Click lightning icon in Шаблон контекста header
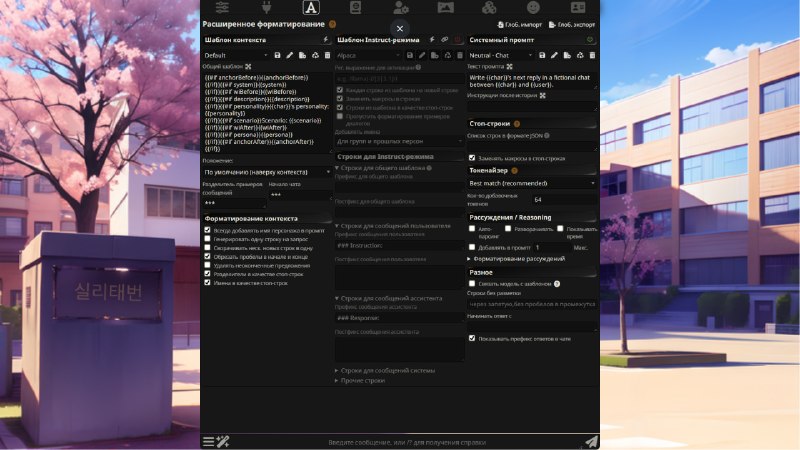The width and height of the screenshot is (800, 450). (x=326, y=39)
